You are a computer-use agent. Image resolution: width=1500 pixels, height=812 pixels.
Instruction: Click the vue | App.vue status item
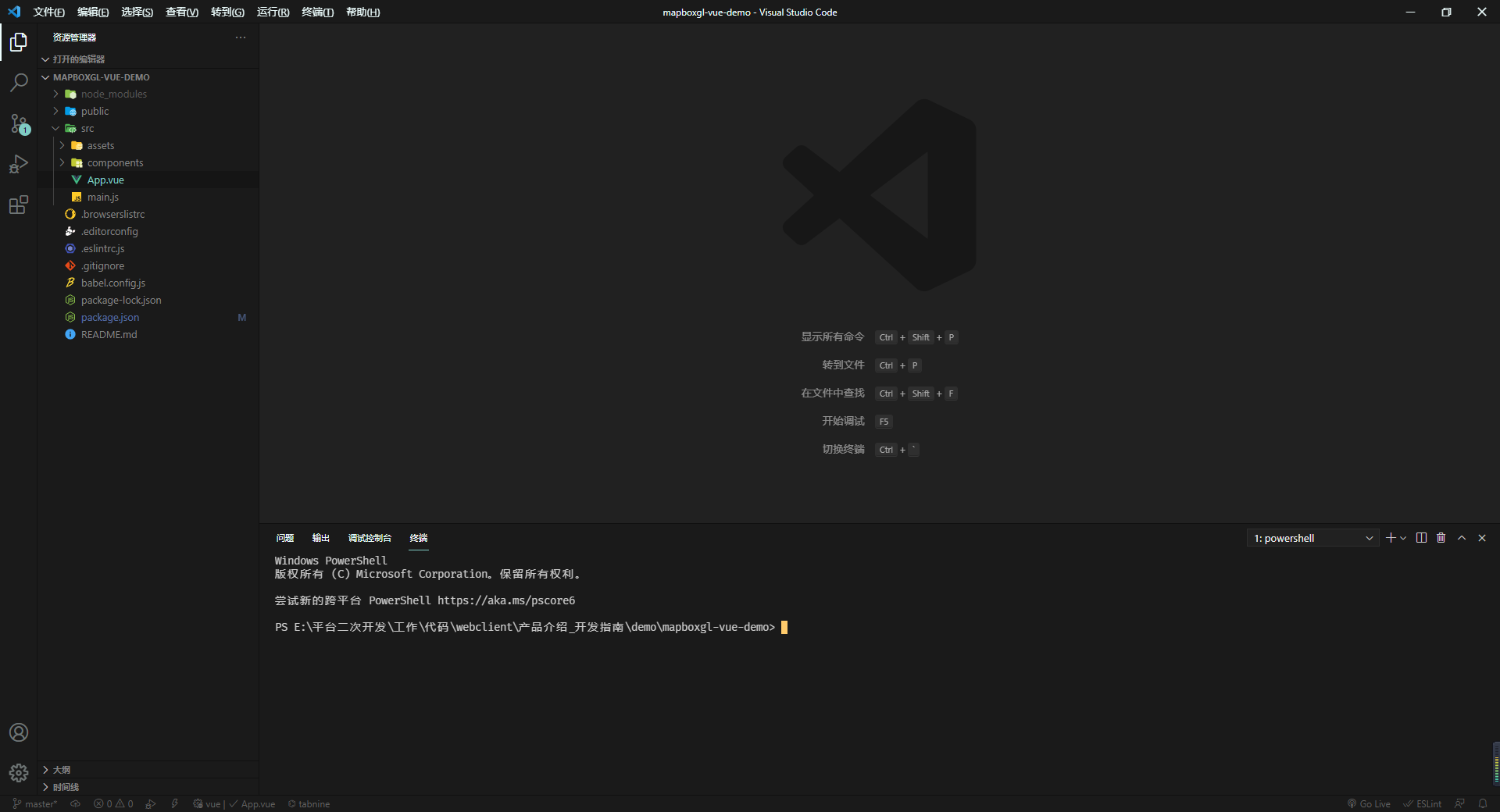(234, 804)
